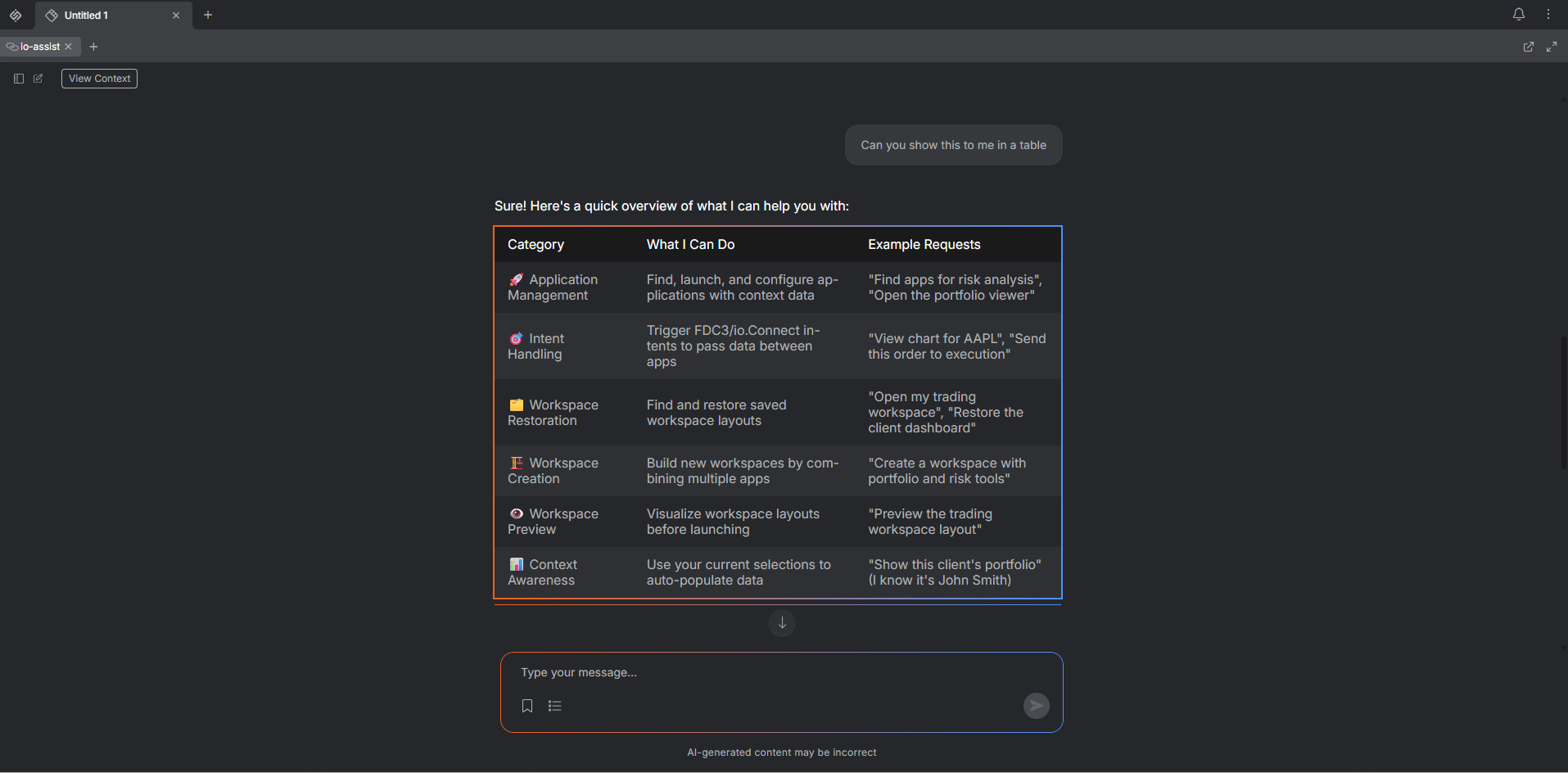The height and width of the screenshot is (773, 1568).
Task: Click the user message bubble about a table
Action: (953, 145)
